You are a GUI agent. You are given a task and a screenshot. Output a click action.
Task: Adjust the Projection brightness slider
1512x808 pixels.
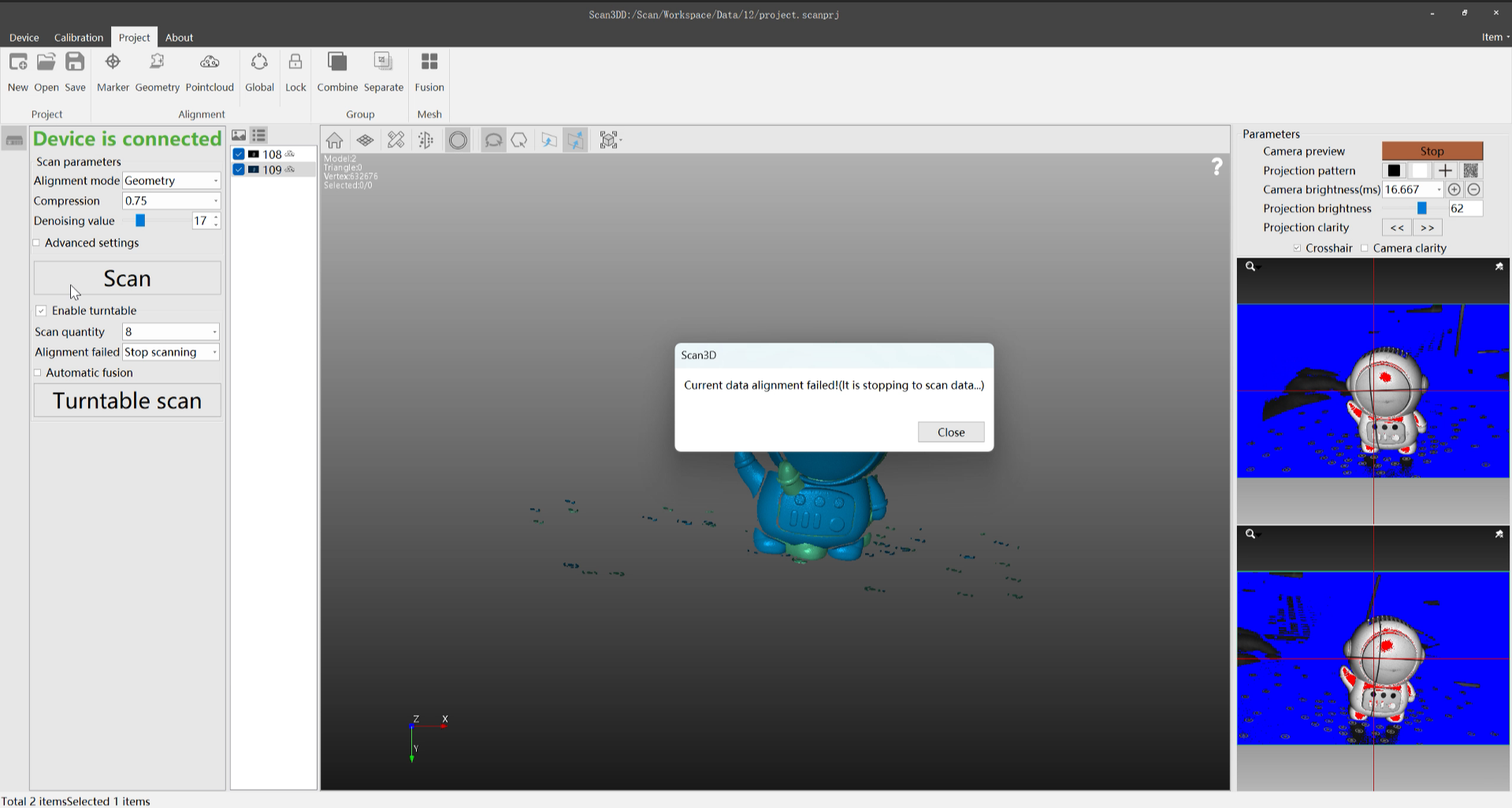1422,209
